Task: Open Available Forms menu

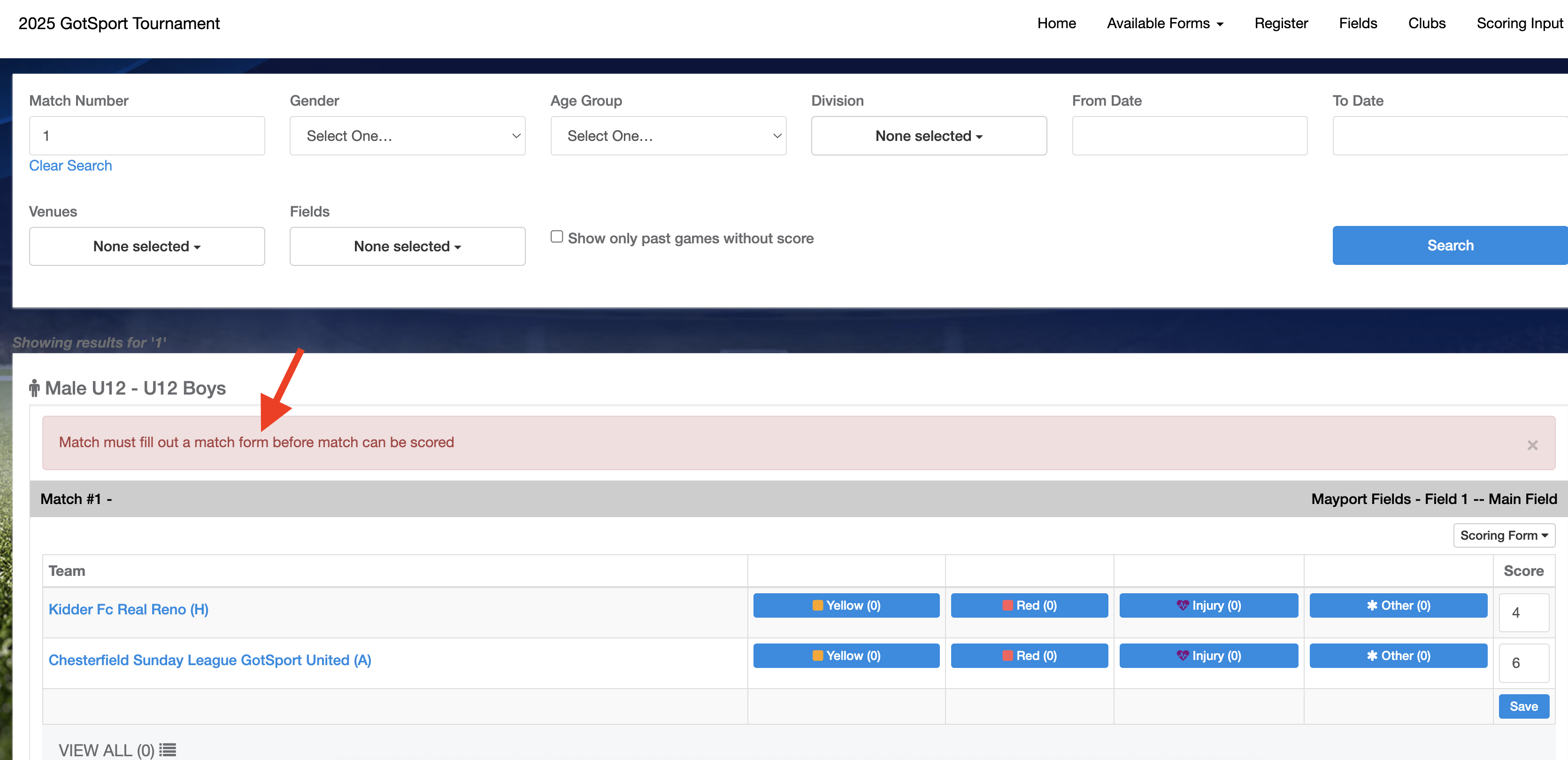Action: pos(1164,23)
